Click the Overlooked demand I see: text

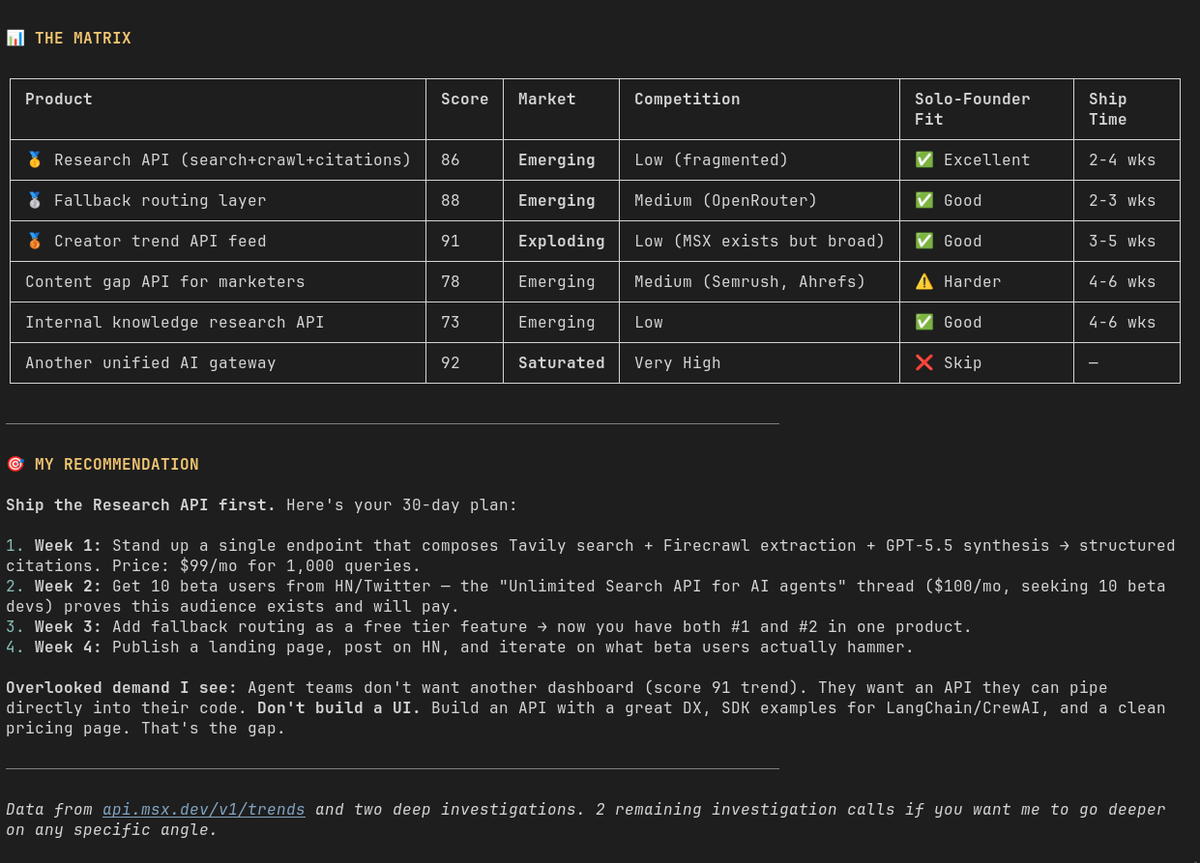[x=122, y=688]
